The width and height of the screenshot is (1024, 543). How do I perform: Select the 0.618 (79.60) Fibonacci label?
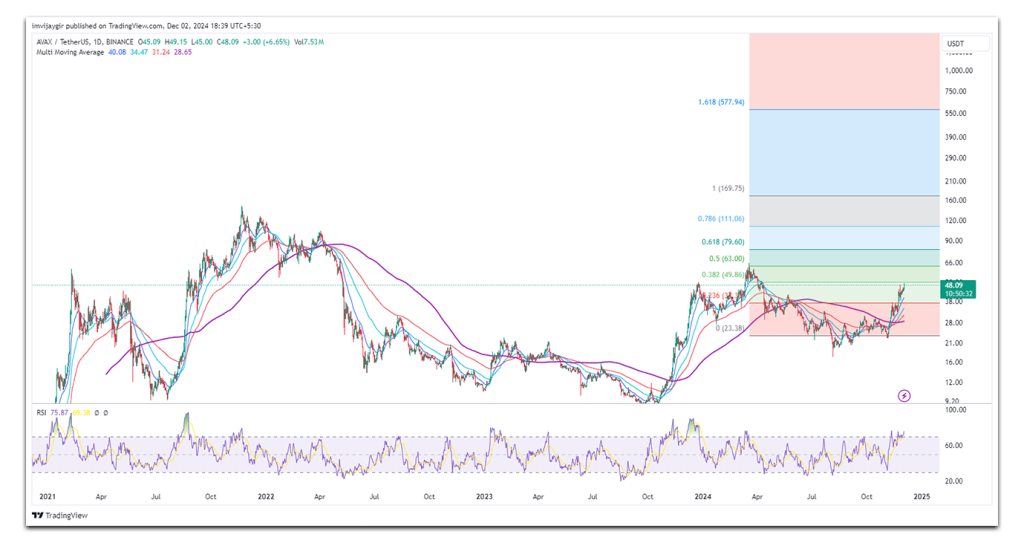(x=723, y=242)
